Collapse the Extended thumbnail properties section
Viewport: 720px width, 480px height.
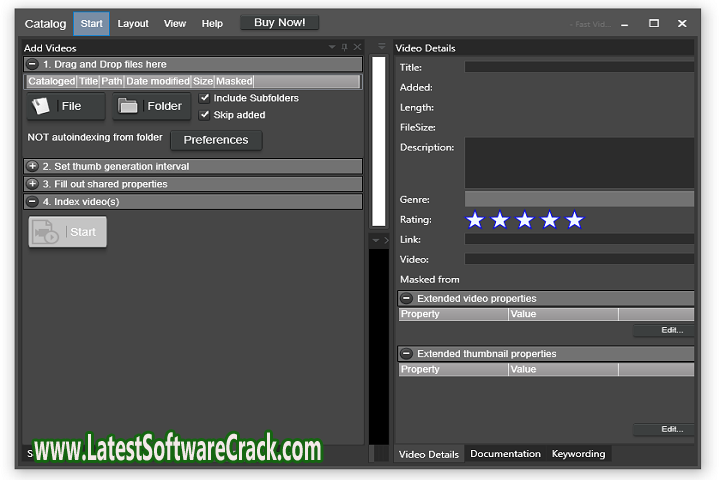[x=407, y=353]
